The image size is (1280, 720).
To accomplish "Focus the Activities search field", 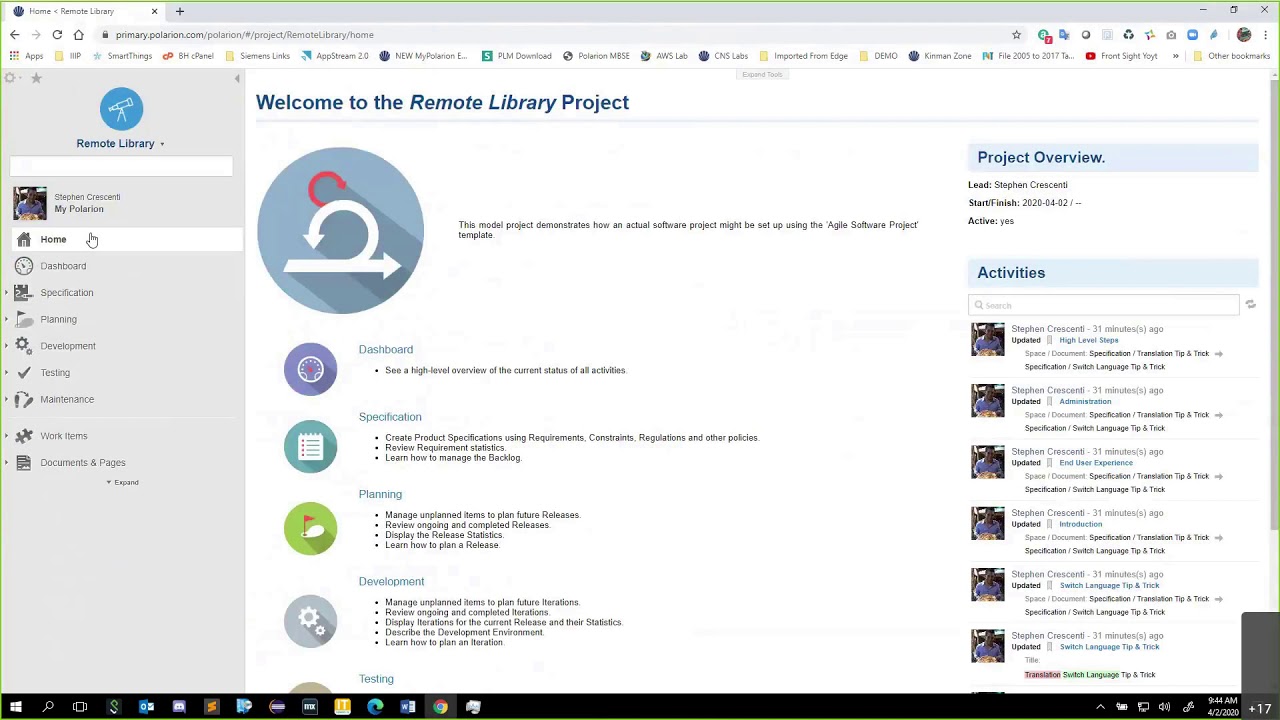I will pos(1104,305).
